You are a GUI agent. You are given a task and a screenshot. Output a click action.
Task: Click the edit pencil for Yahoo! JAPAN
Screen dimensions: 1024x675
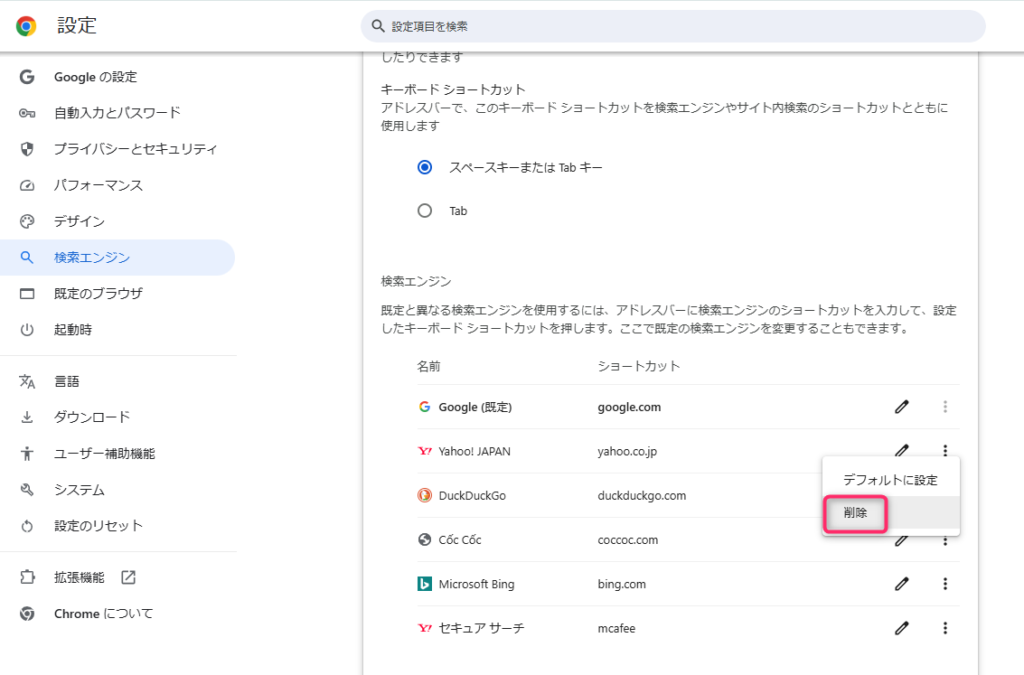click(x=902, y=451)
